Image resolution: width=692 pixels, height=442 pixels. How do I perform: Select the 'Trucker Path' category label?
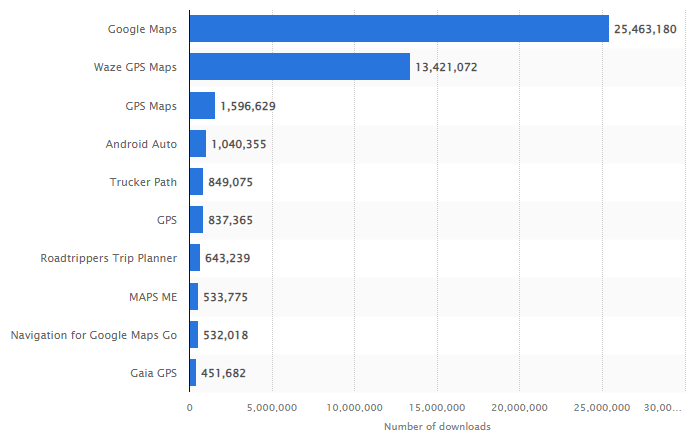pyautogui.click(x=143, y=182)
